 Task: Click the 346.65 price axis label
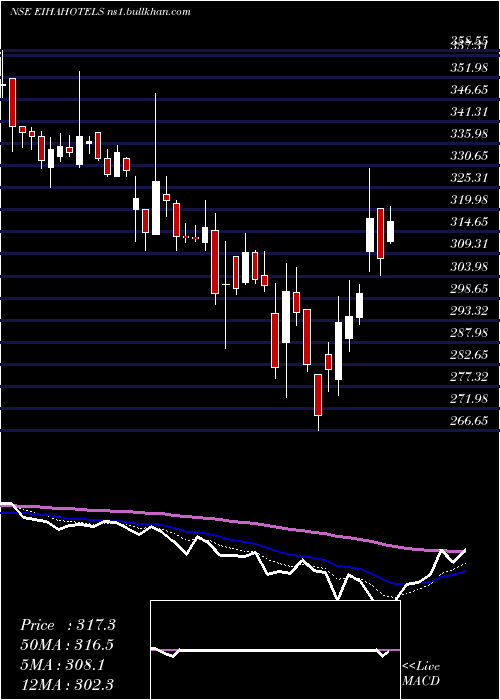coord(469,90)
